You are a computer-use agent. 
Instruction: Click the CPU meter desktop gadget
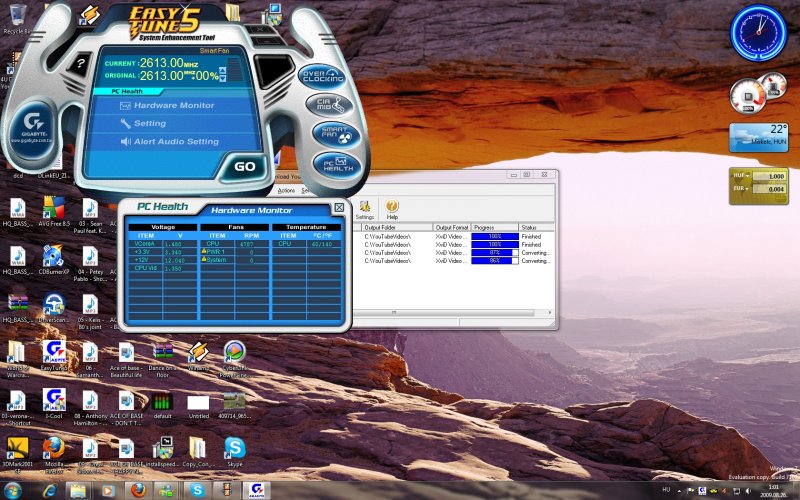point(758,94)
